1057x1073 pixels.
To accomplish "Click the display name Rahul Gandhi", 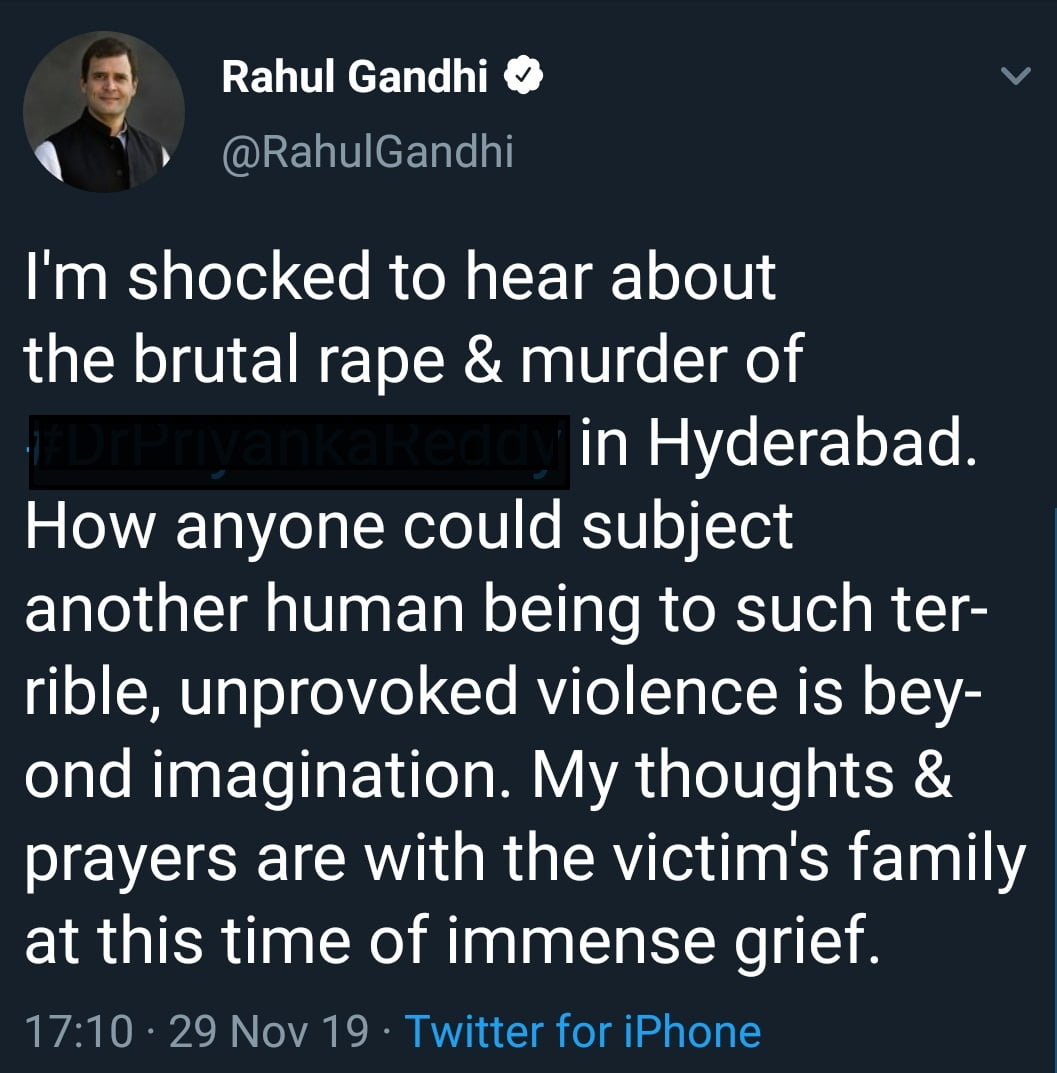I will coord(354,77).
